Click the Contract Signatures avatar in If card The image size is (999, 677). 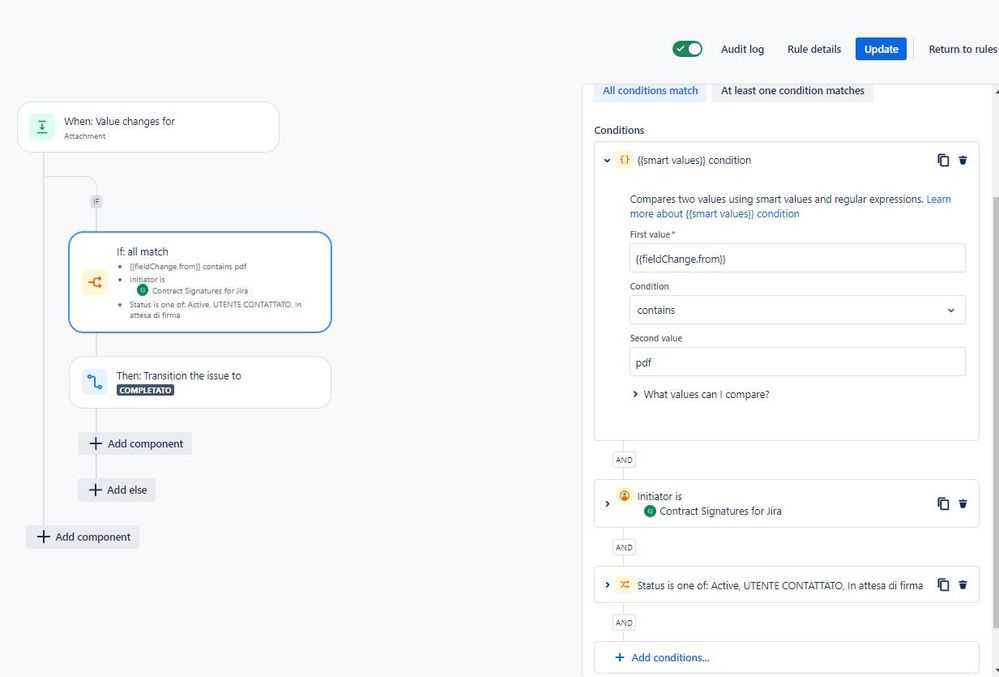click(143, 290)
